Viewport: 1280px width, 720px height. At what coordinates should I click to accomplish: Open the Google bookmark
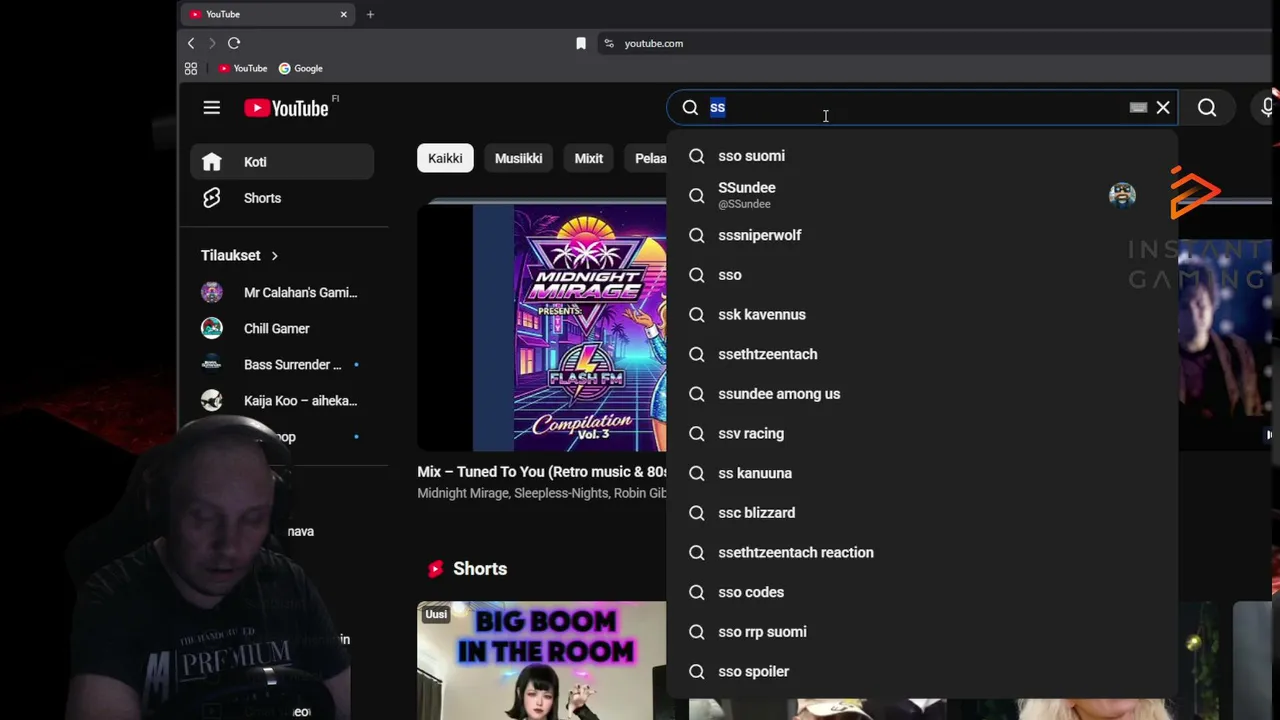pos(301,68)
